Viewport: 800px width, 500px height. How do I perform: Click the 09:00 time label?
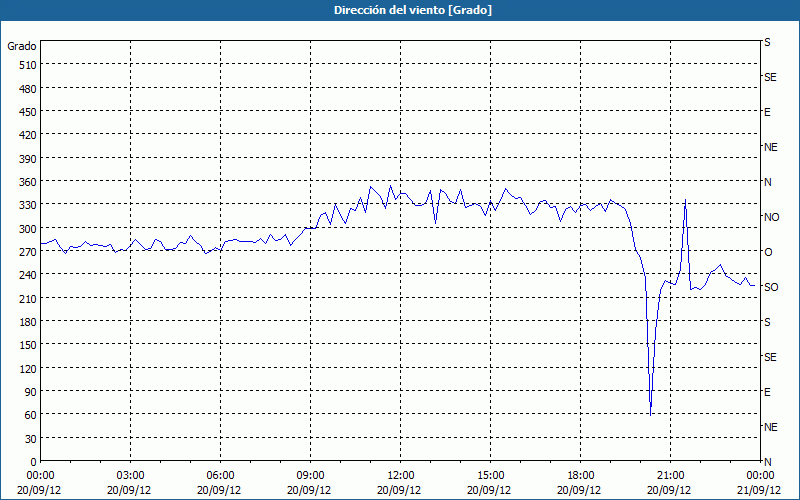click(x=310, y=476)
